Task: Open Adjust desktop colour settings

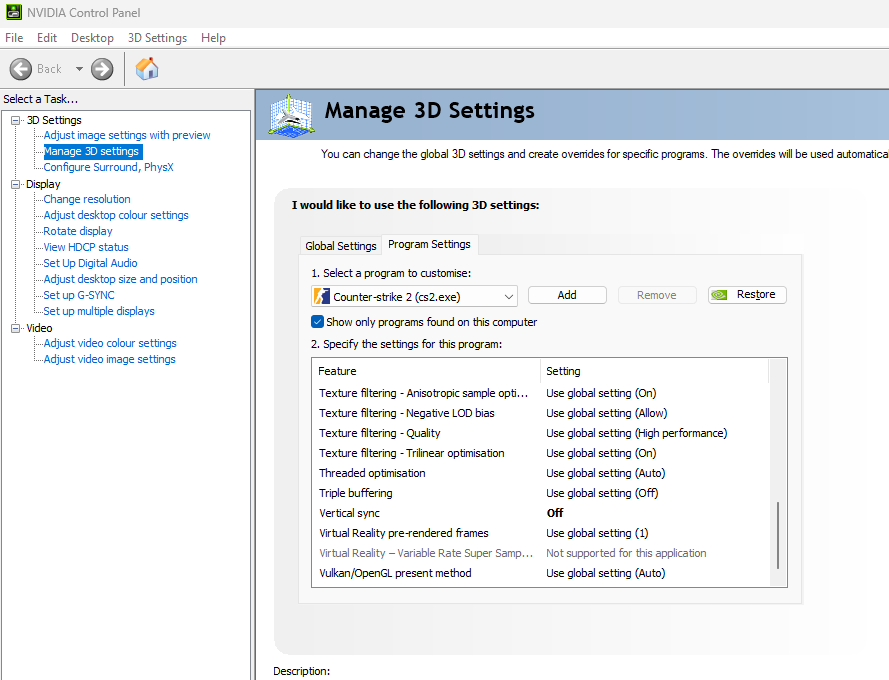Action: click(x=116, y=215)
